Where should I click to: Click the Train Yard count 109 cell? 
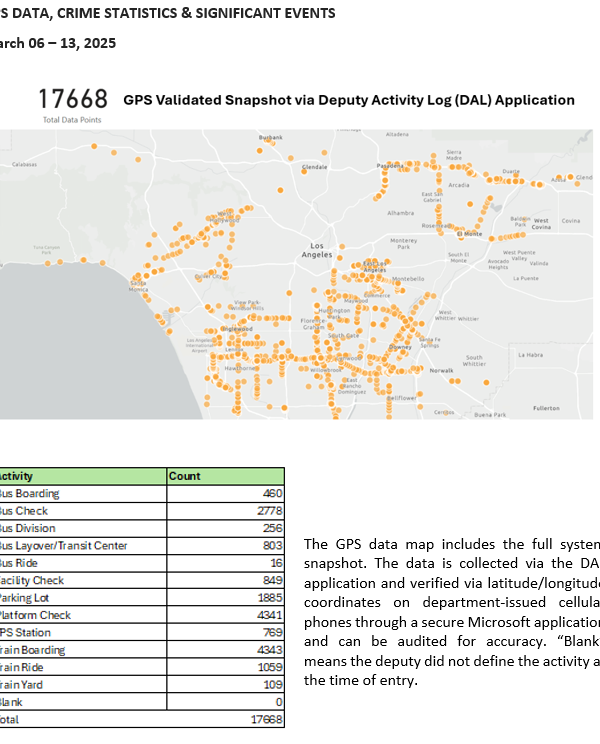coord(226,684)
